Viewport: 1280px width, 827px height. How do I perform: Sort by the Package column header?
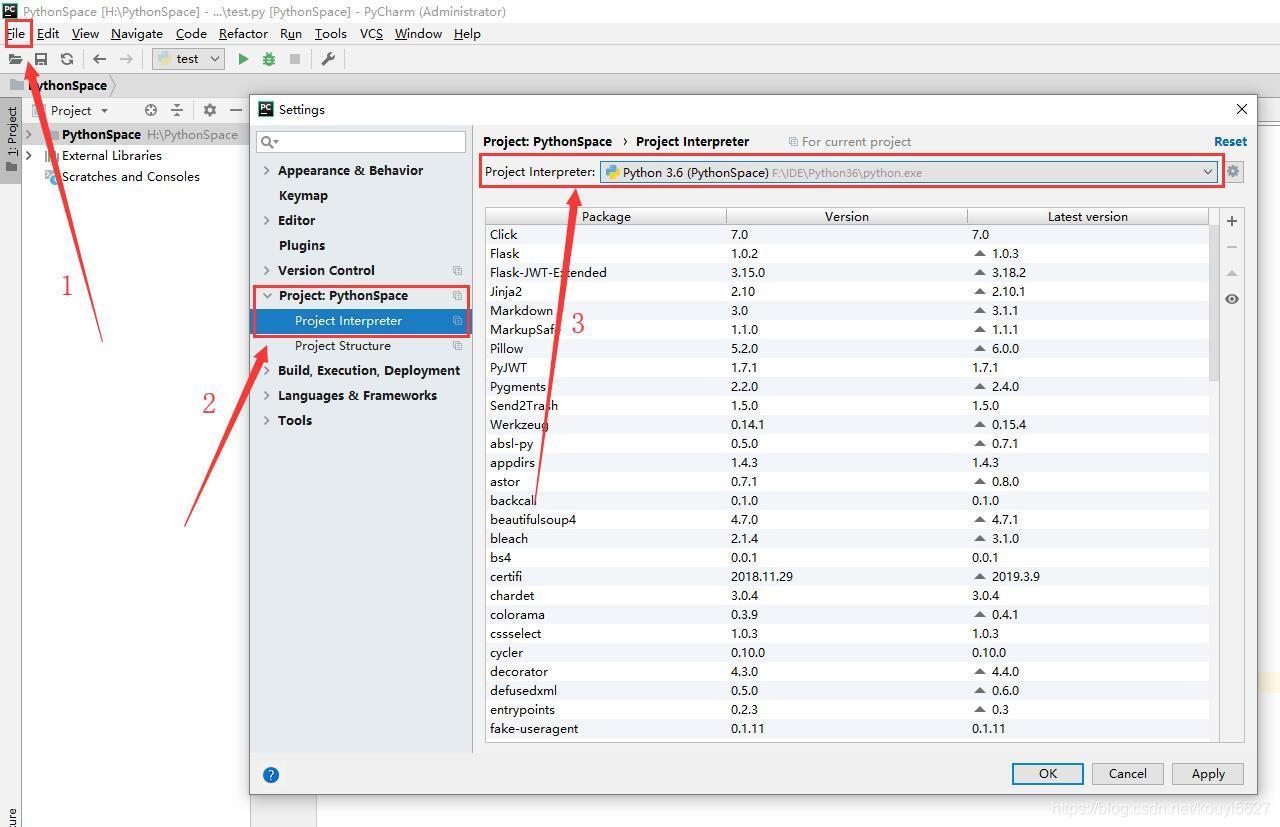pos(606,216)
